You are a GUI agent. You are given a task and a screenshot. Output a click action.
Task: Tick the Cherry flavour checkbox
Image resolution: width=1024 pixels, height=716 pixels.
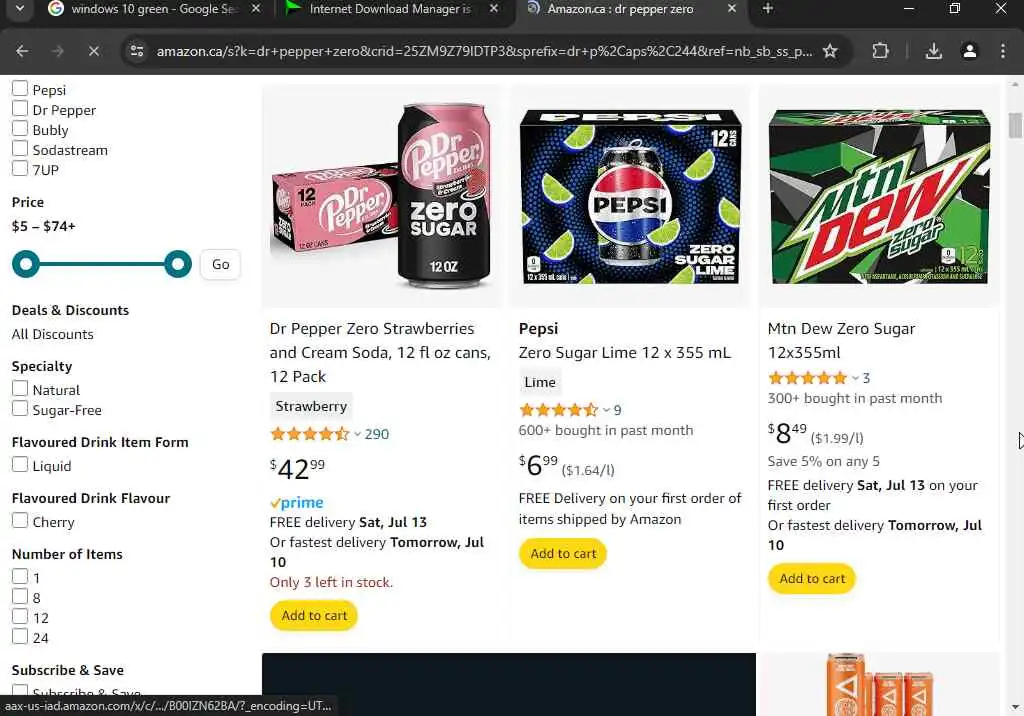(20, 521)
